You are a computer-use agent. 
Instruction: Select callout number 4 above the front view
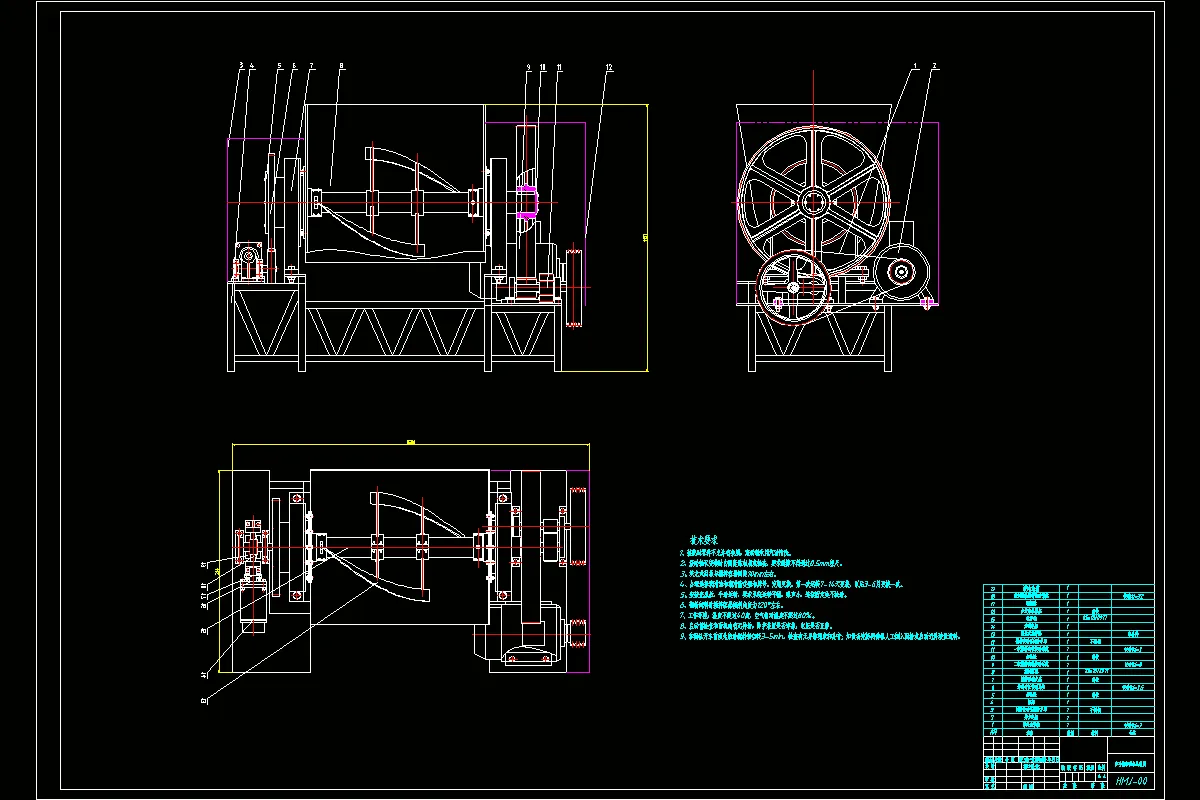[x=252, y=67]
